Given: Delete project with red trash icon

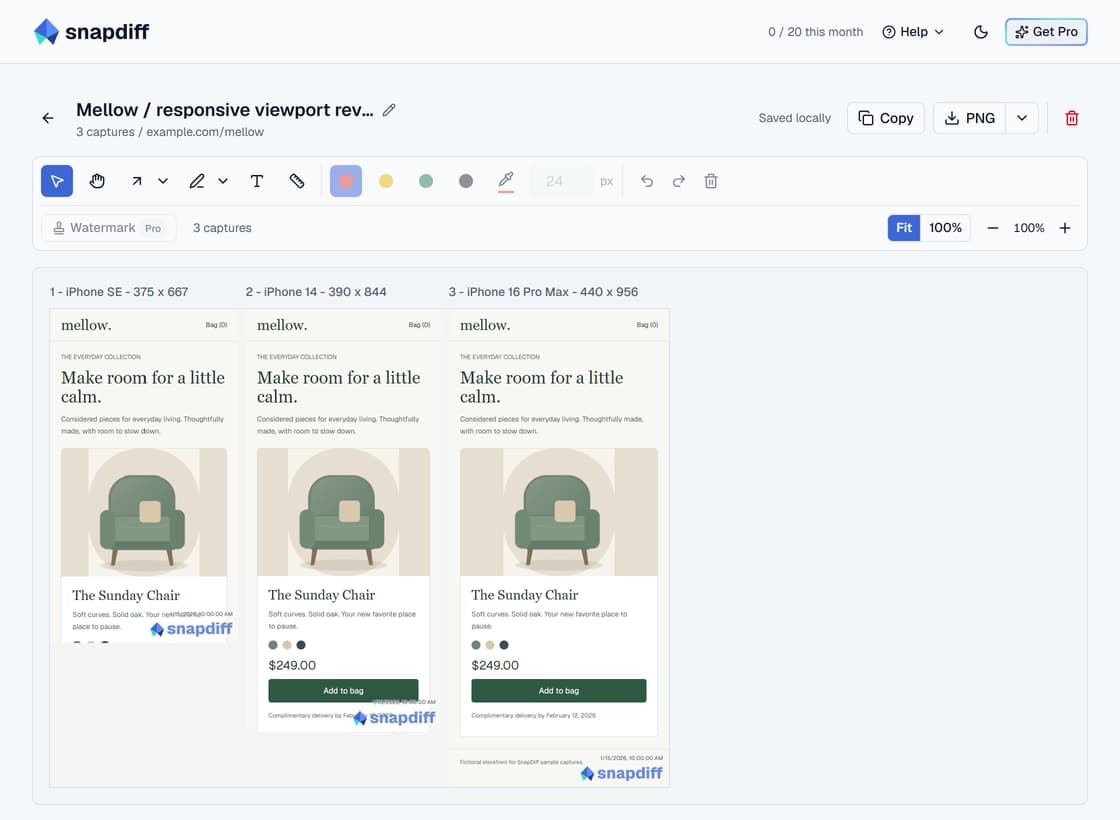Looking at the screenshot, I should click(1071, 118).
